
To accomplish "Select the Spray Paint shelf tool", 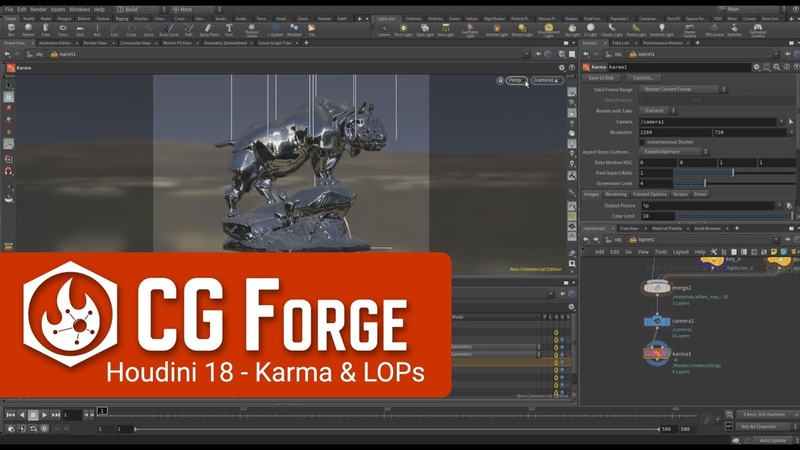I will tap(209, 30).
